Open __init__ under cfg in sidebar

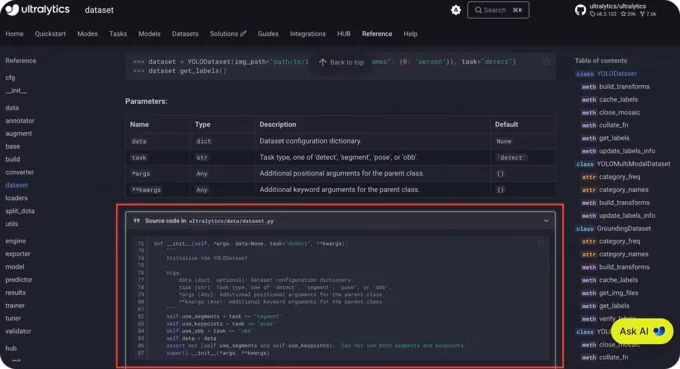pos(16,91)
